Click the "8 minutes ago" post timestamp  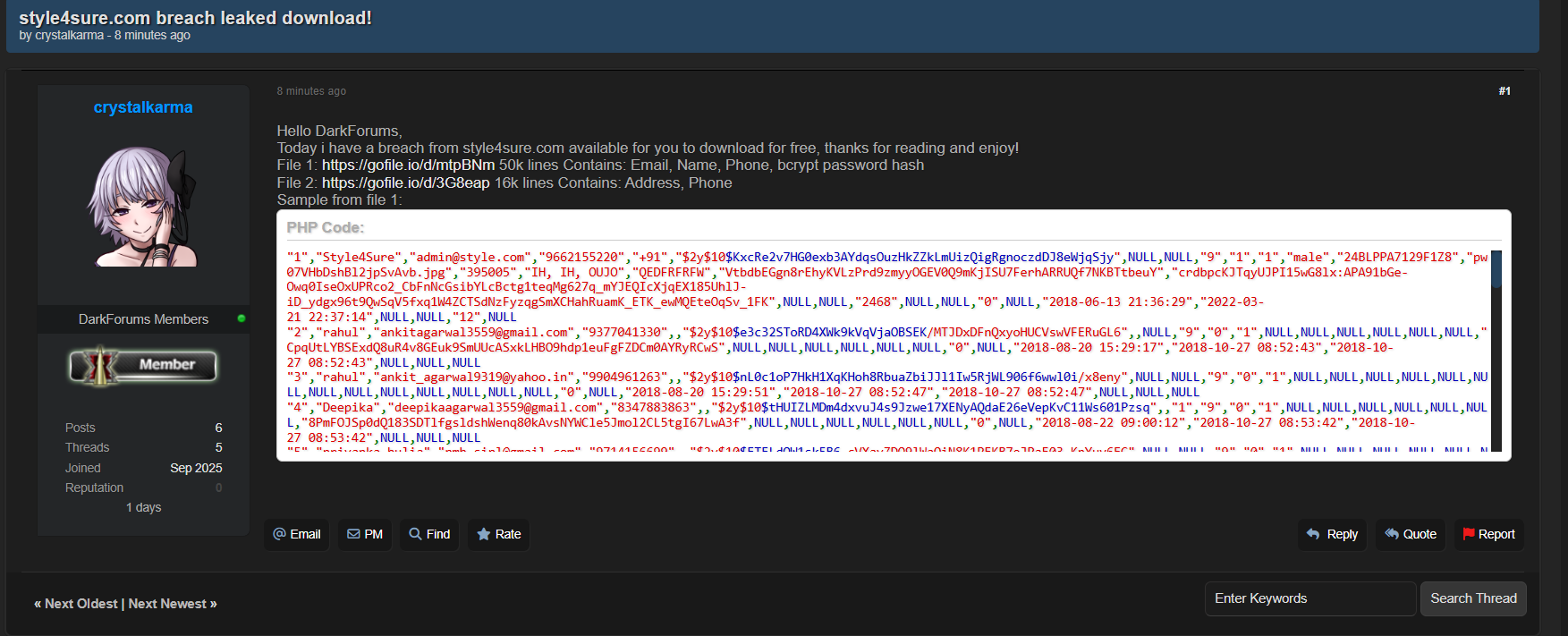pos(311,91)
